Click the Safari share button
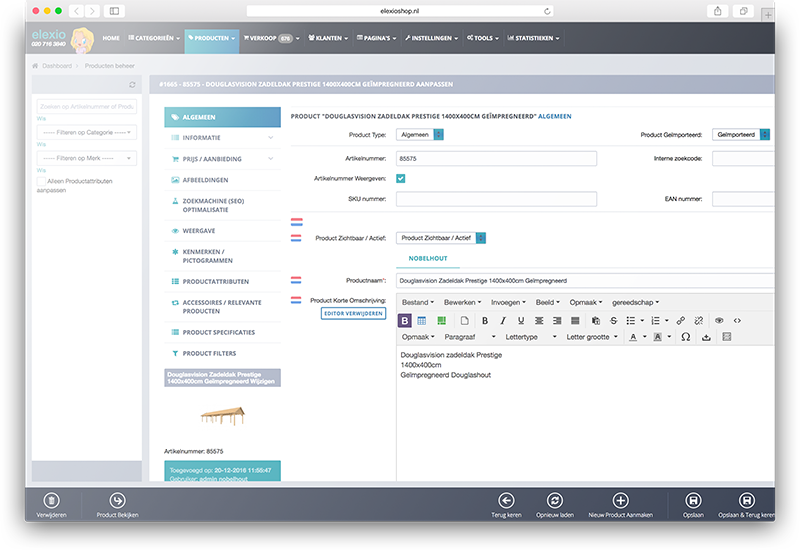Screen dimensions: 800x550 717,11
